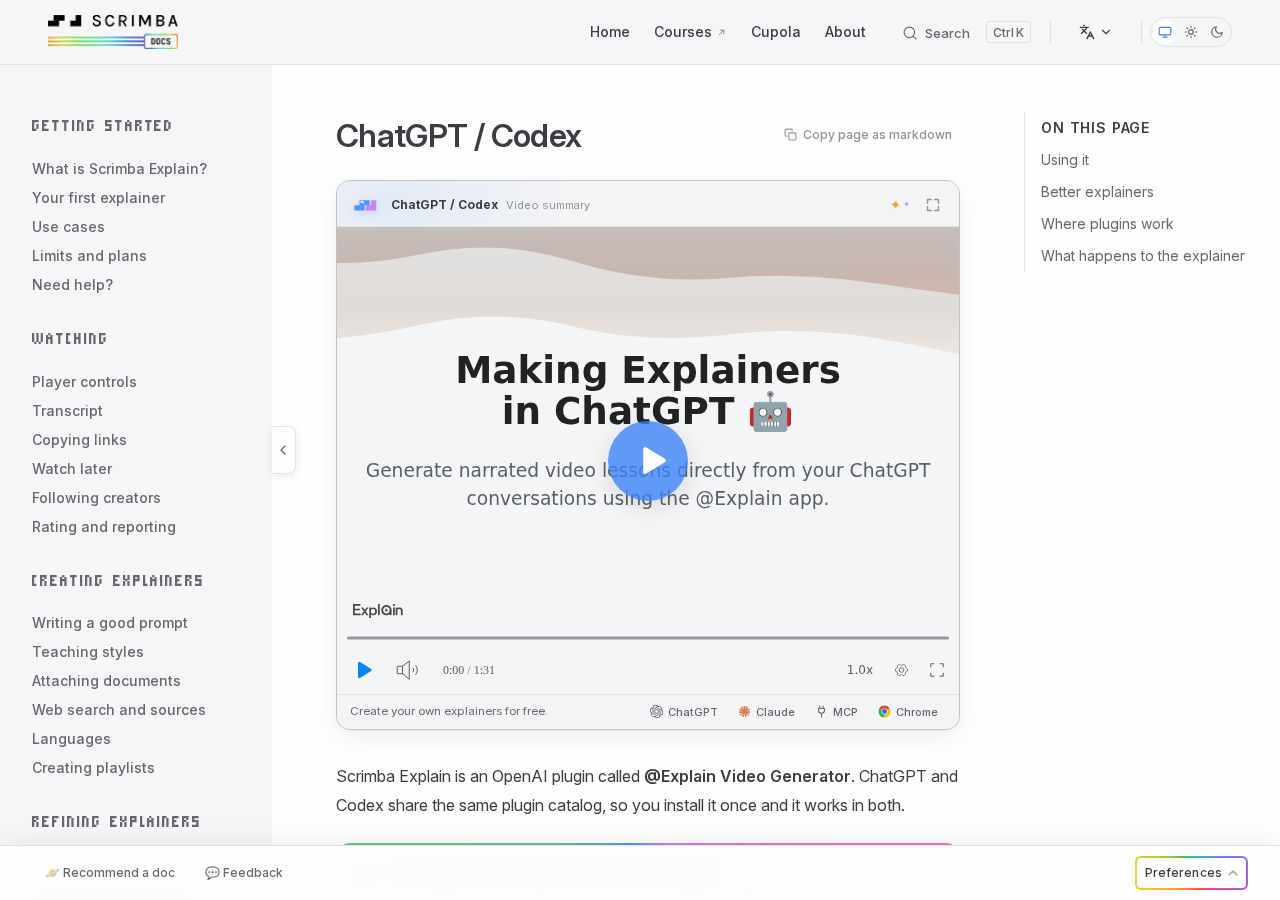Switch to dark theme
The width and height of the screenshot is (1280, 900).
click(1217, 32)
